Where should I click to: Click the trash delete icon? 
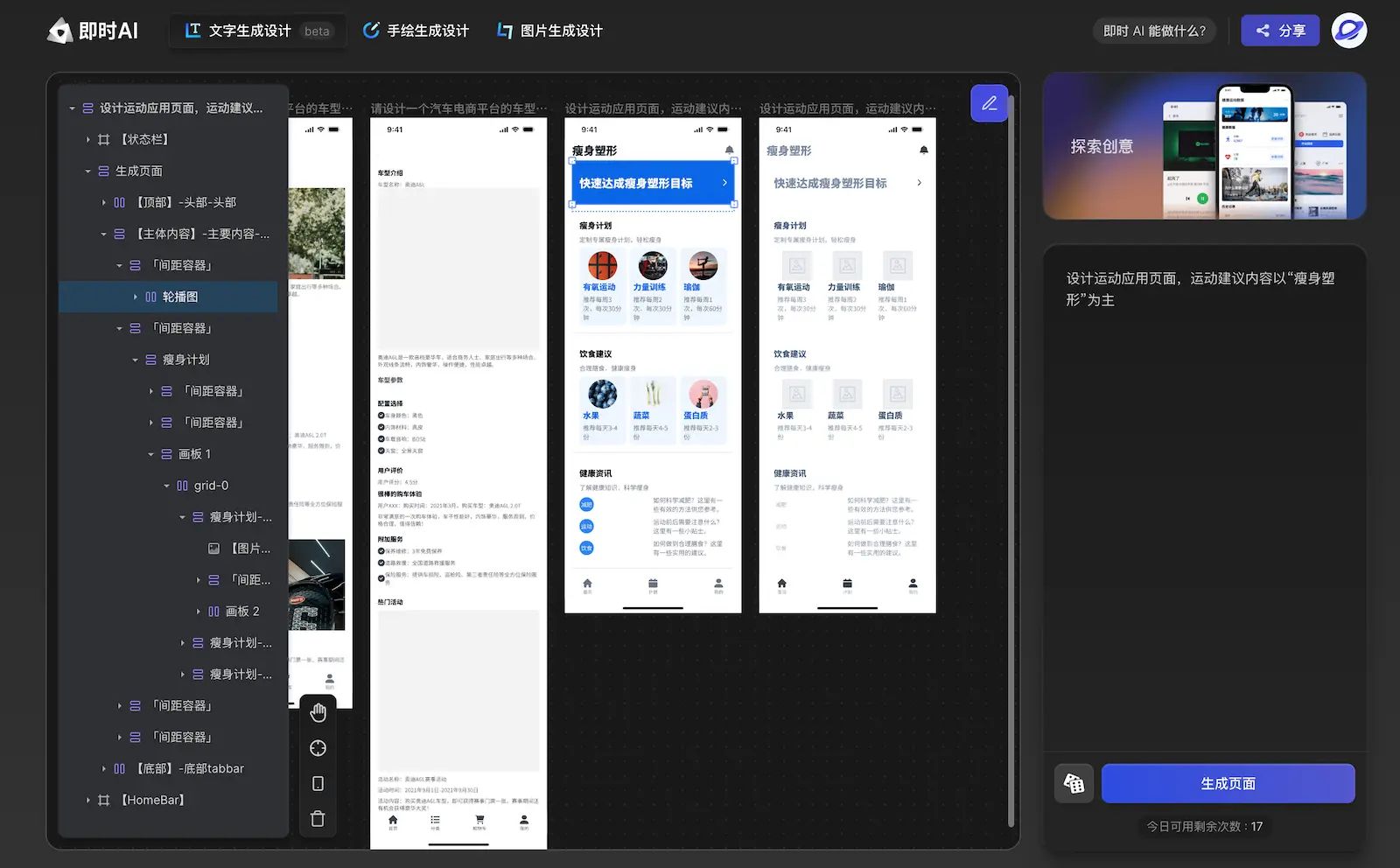(318, 819)
